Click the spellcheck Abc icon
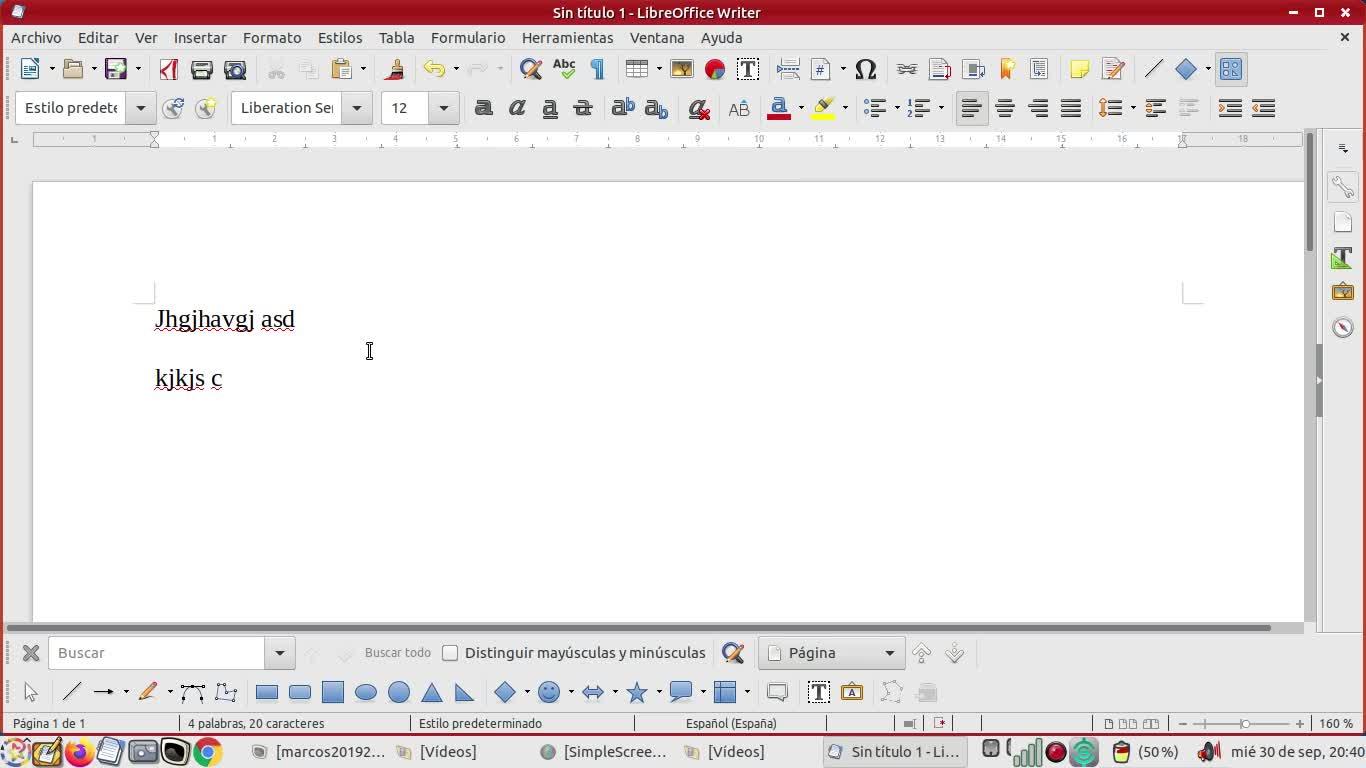The width and height of the screenshot is (1366, 768). pos(564,69)
